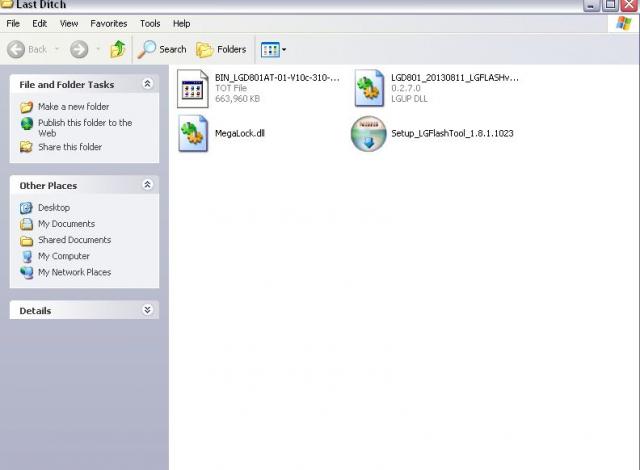Click the Forward arrow button
This screenshot has width=640, height=470.
tap(79, 49)
